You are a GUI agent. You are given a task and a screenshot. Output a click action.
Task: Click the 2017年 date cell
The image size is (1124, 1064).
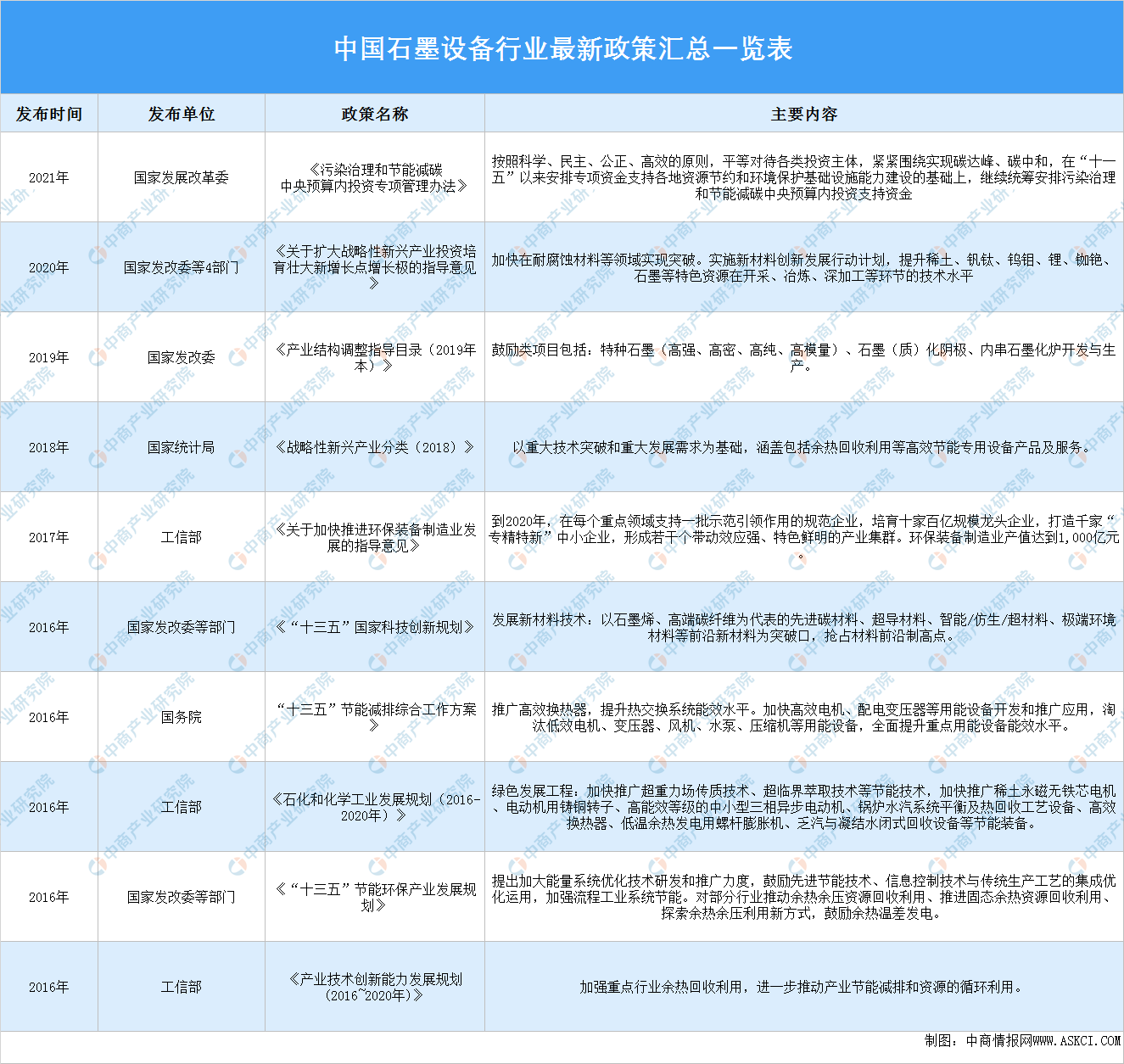[x=49, y=537]
